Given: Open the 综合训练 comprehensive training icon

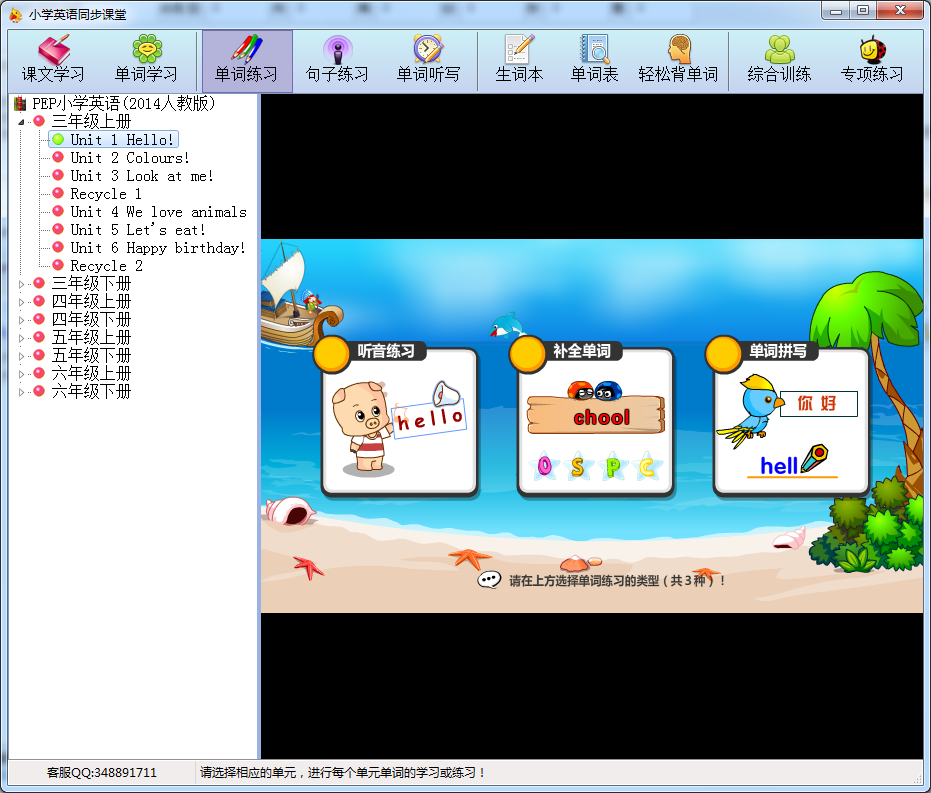Looking at the screenshot, I should point(779,61).
